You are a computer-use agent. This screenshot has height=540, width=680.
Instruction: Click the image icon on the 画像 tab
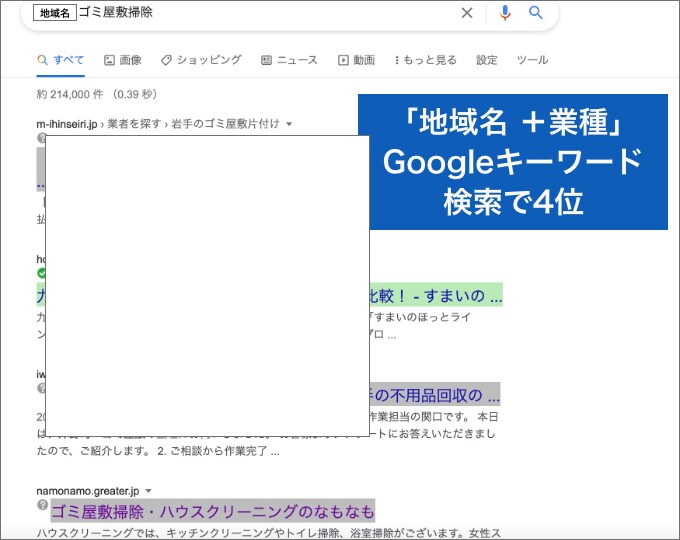[x=109, y=60]
